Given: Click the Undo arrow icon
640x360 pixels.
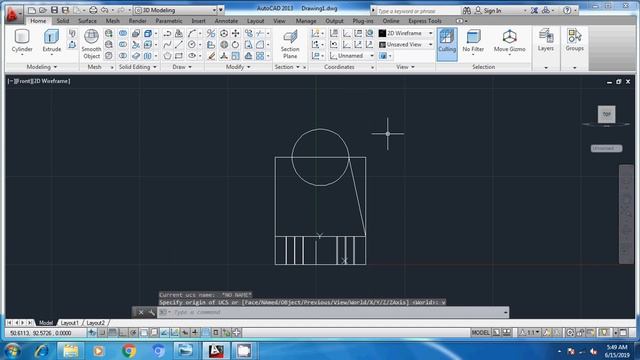Looking at the screenshot, I should coord(104,10).
